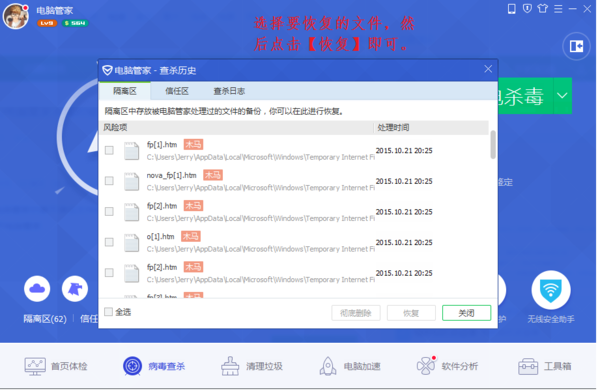600x391 pixels.
Task: Open the main menu hamburger icon
Action: (x=558, y=8)
